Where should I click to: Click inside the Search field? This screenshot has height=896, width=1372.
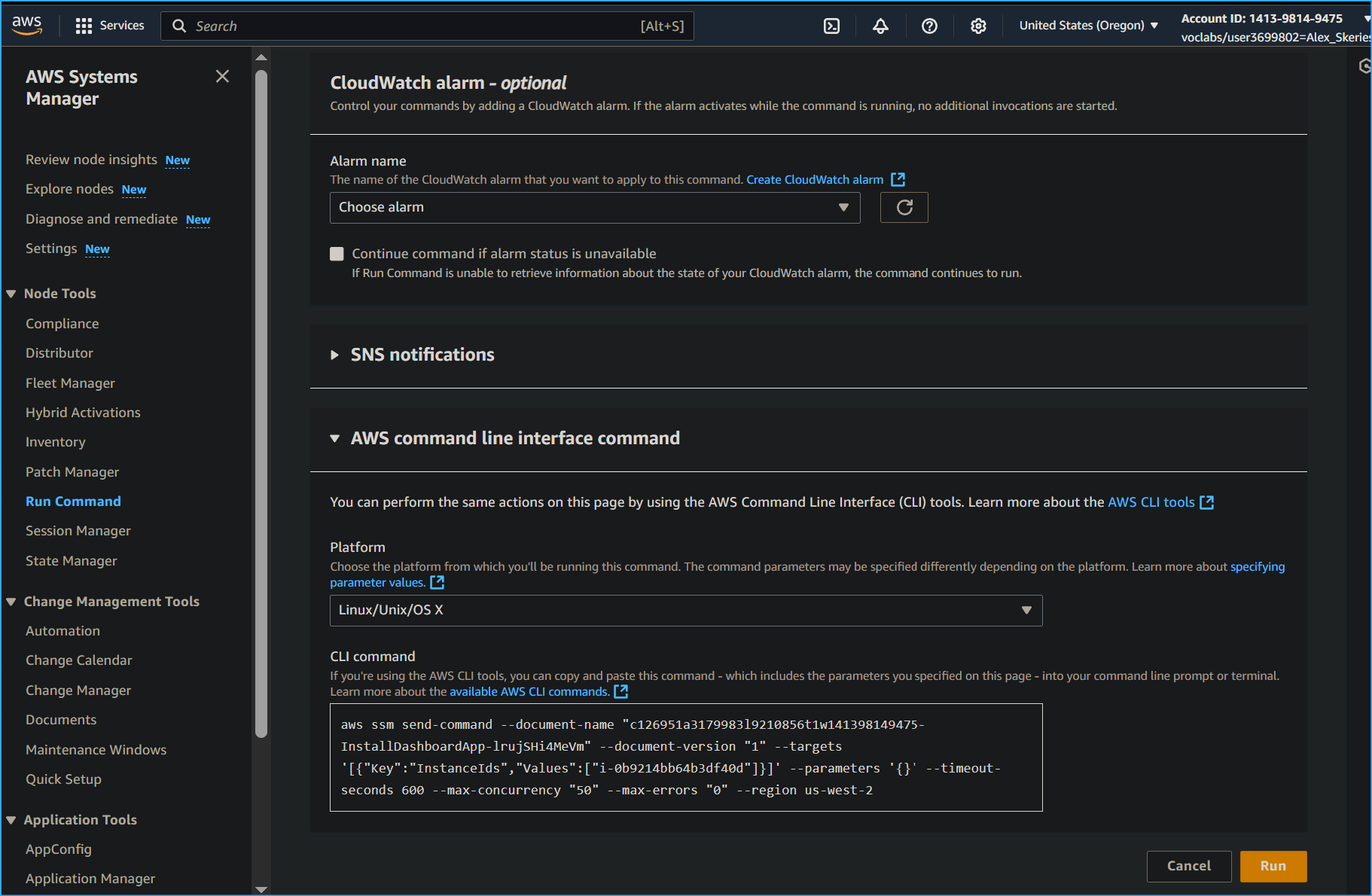pyautogui.click(x=422, y=26)
